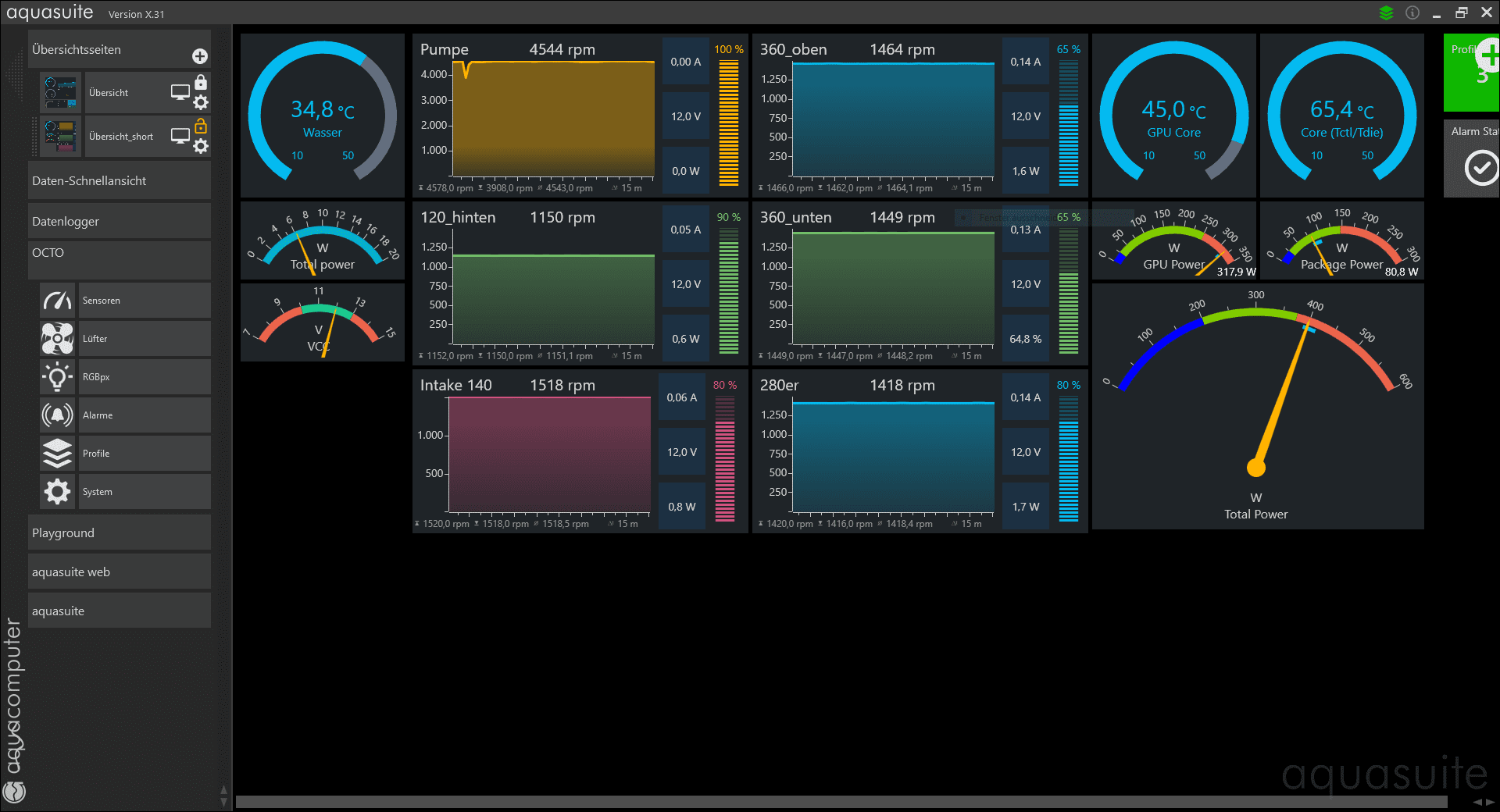Click the small Total power gauge
This screenshot has width=1500, height=812.
[323, 240]
